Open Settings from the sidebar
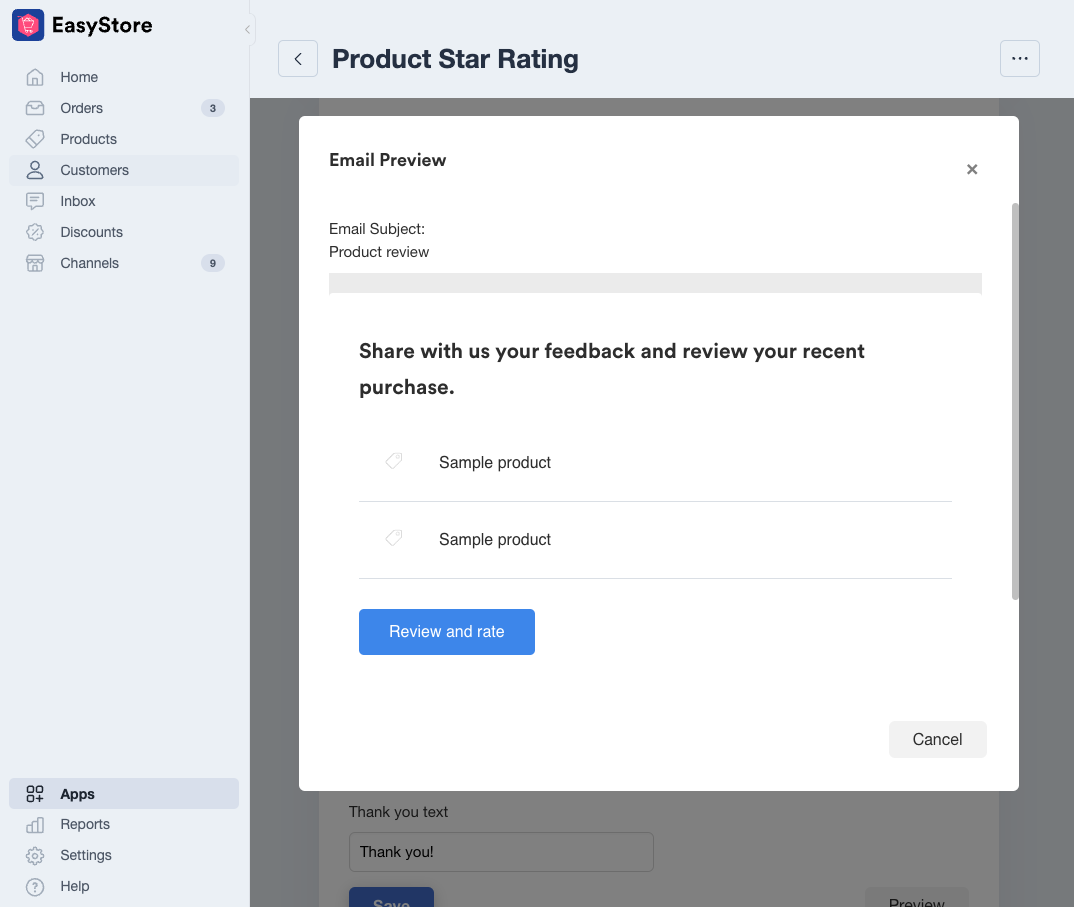This screenshot has width=1074, height=907. coord(124,856)
